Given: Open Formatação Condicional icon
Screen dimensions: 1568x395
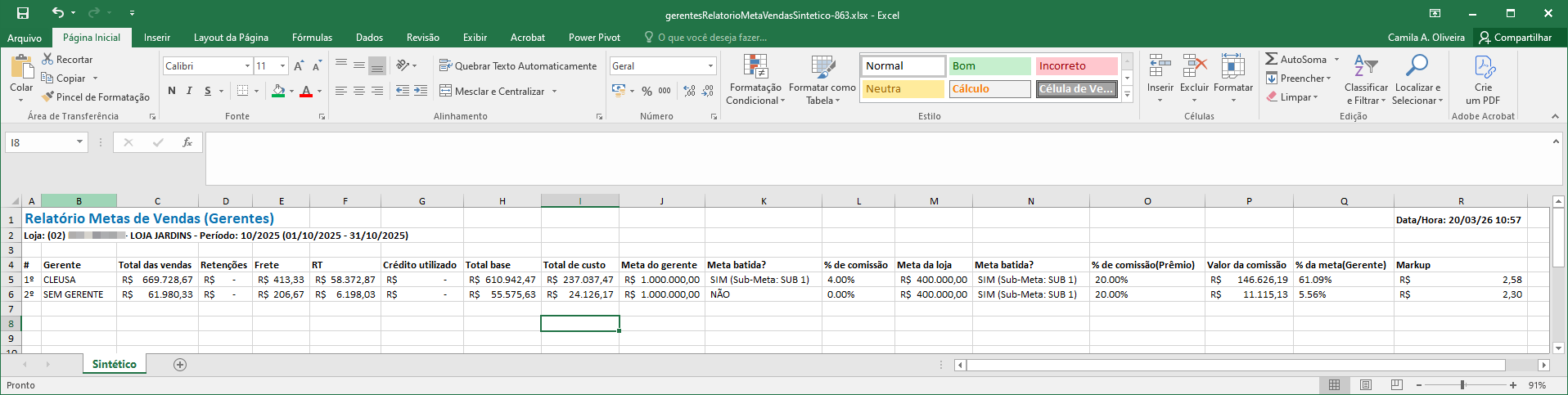Looking at the screenshot, I should coord(755,67).
